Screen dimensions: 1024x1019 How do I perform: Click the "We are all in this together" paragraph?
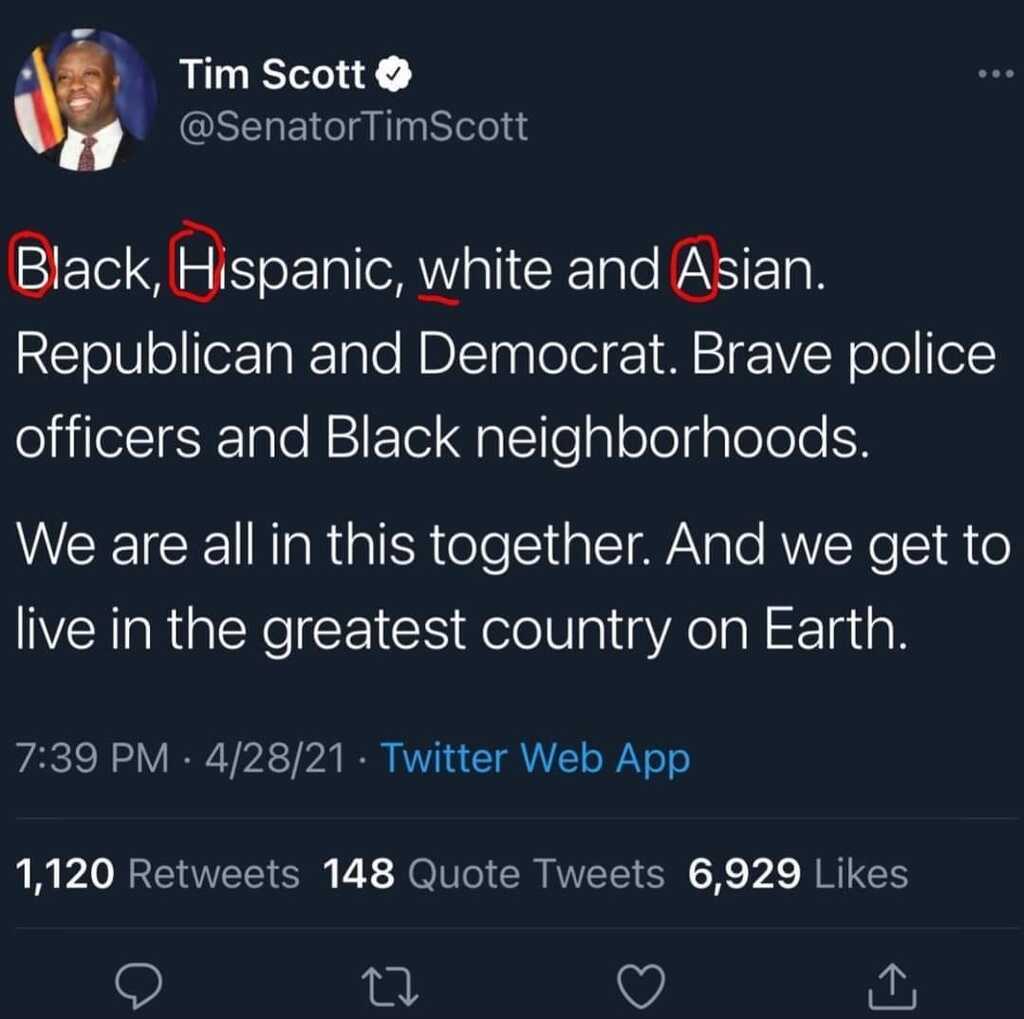click(x=513, y=587)
